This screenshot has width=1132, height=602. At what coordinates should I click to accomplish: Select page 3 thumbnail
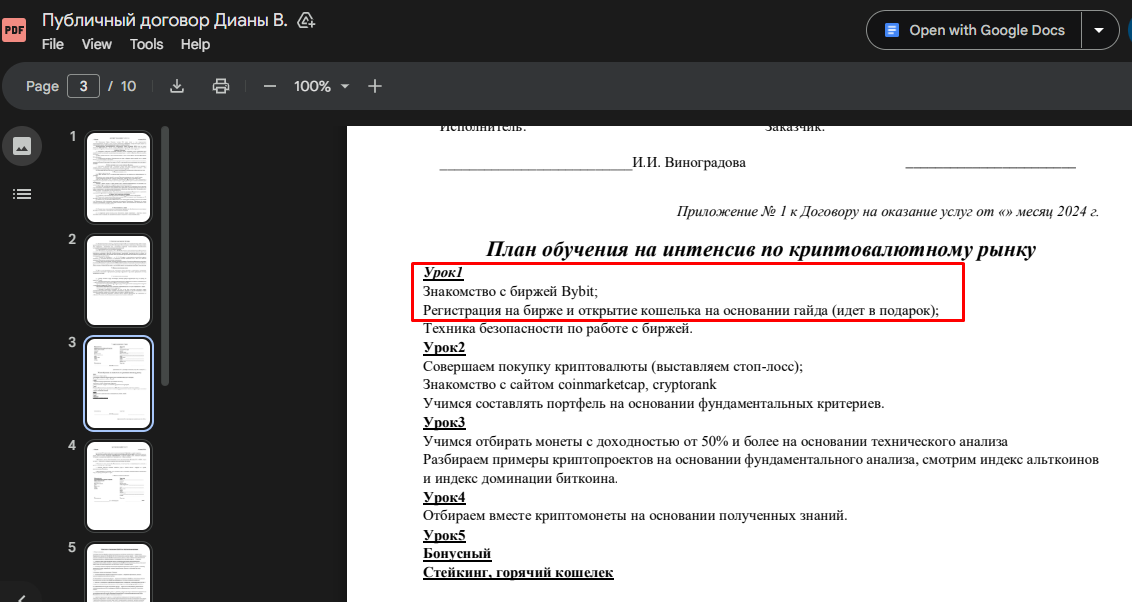(118, 383)
